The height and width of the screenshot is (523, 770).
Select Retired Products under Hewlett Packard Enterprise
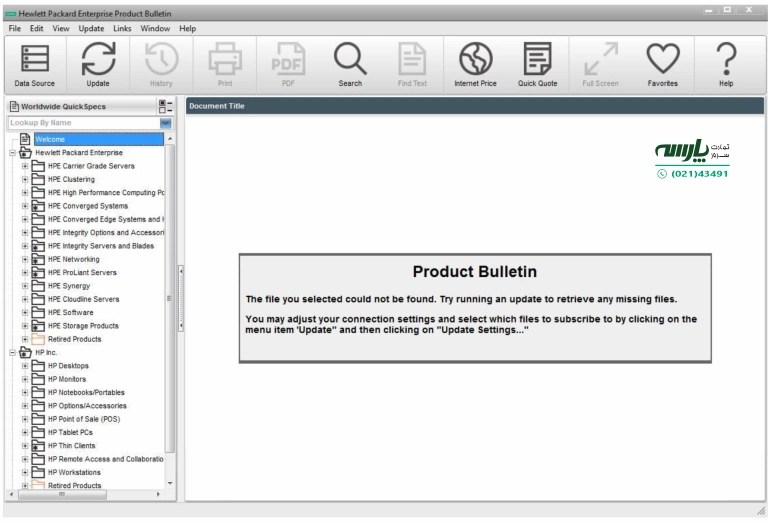tap(75, 339)
